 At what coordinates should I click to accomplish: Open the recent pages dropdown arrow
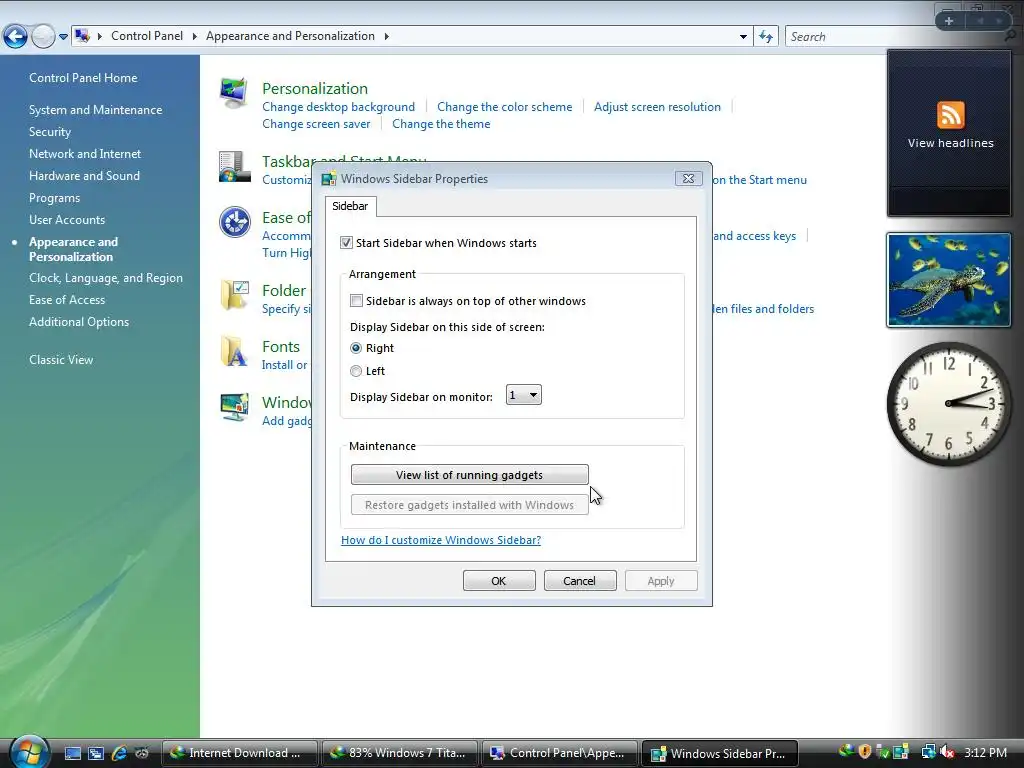point(63,37)
